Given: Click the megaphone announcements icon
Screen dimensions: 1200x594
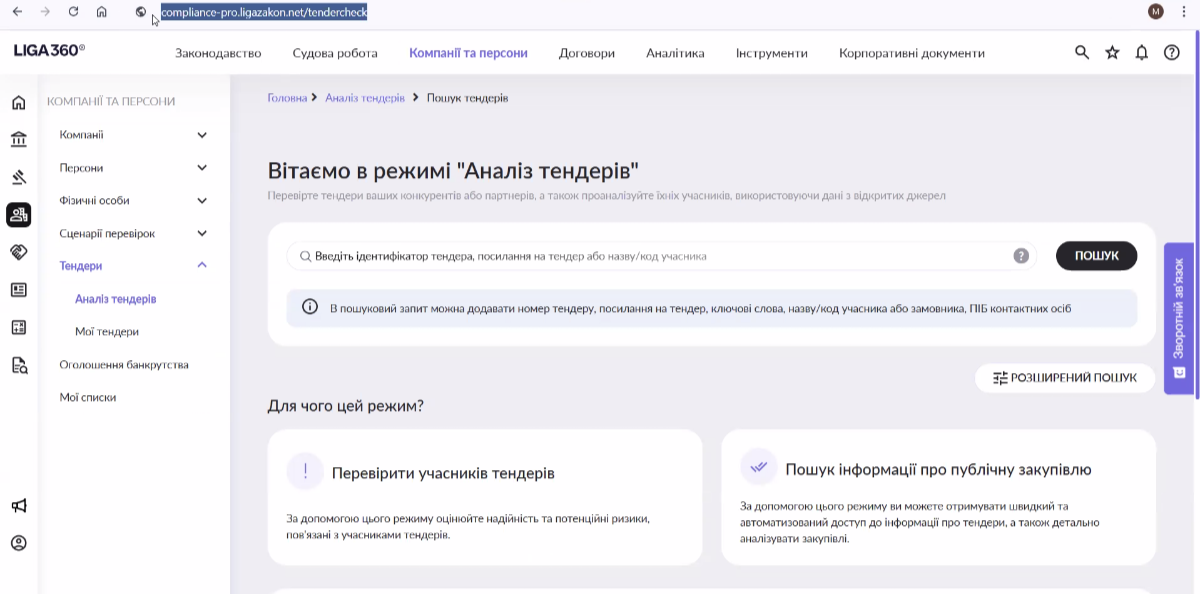Looking at the screenshot, I should click(18, 506).
